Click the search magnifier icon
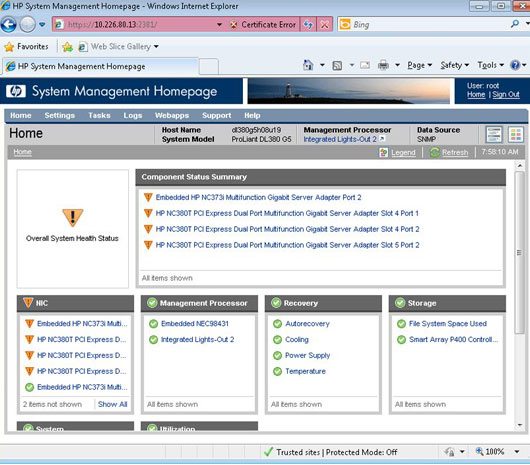 coord(515,24)
